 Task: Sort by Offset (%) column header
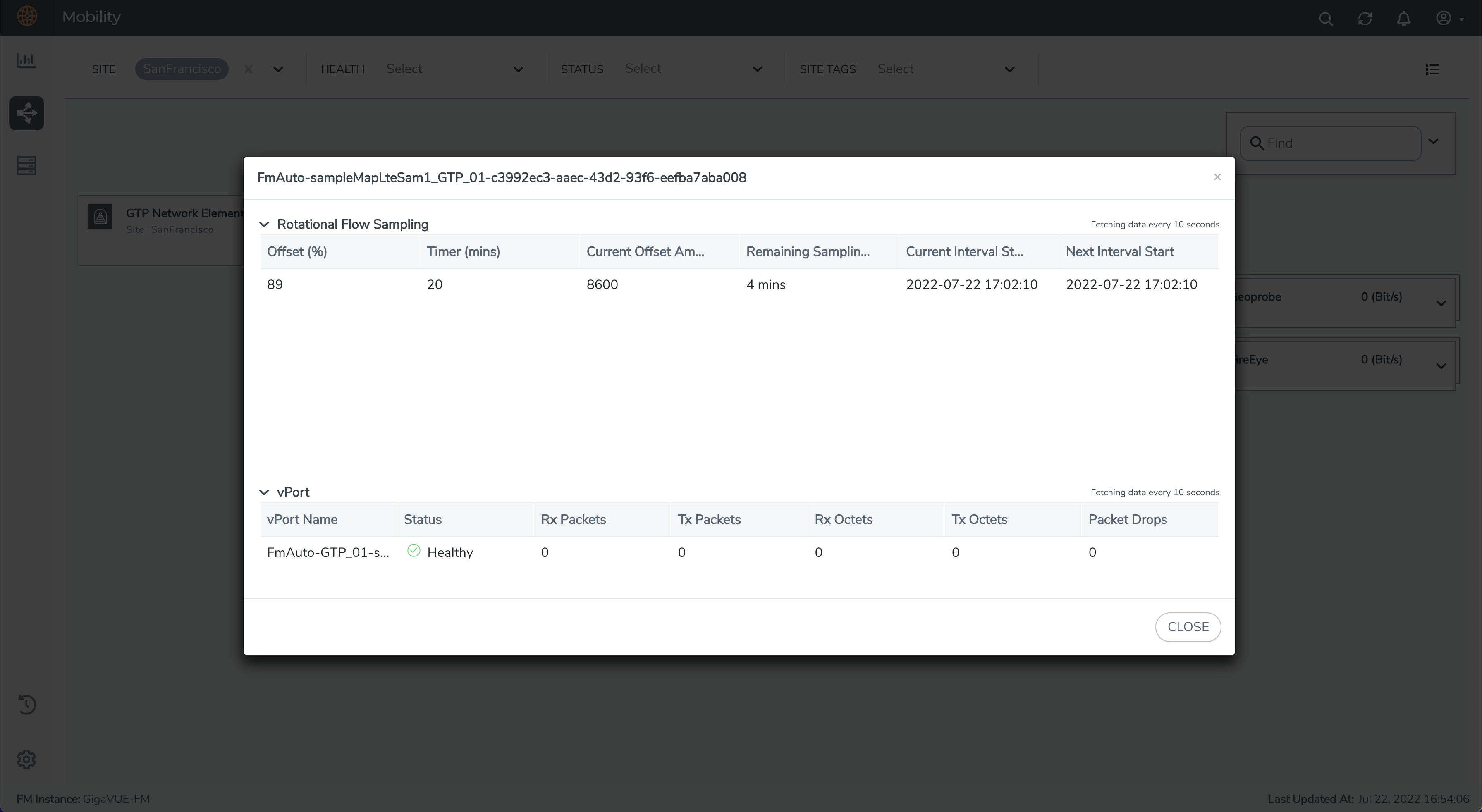tap(297, 252)
